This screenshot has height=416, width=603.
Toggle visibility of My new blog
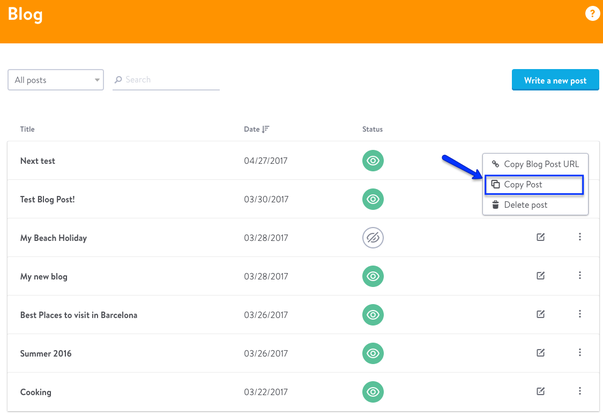tap(373, 276)
